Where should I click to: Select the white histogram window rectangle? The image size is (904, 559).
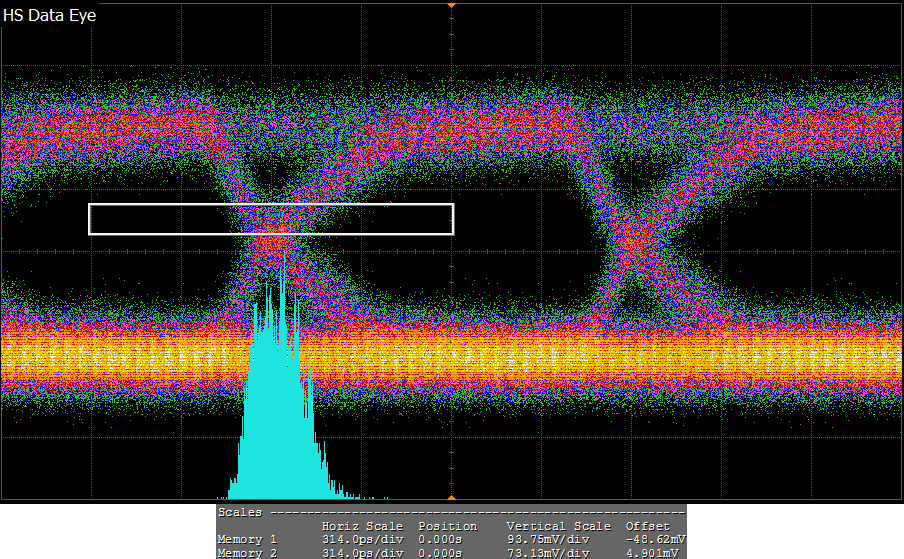tap(271, 205)
